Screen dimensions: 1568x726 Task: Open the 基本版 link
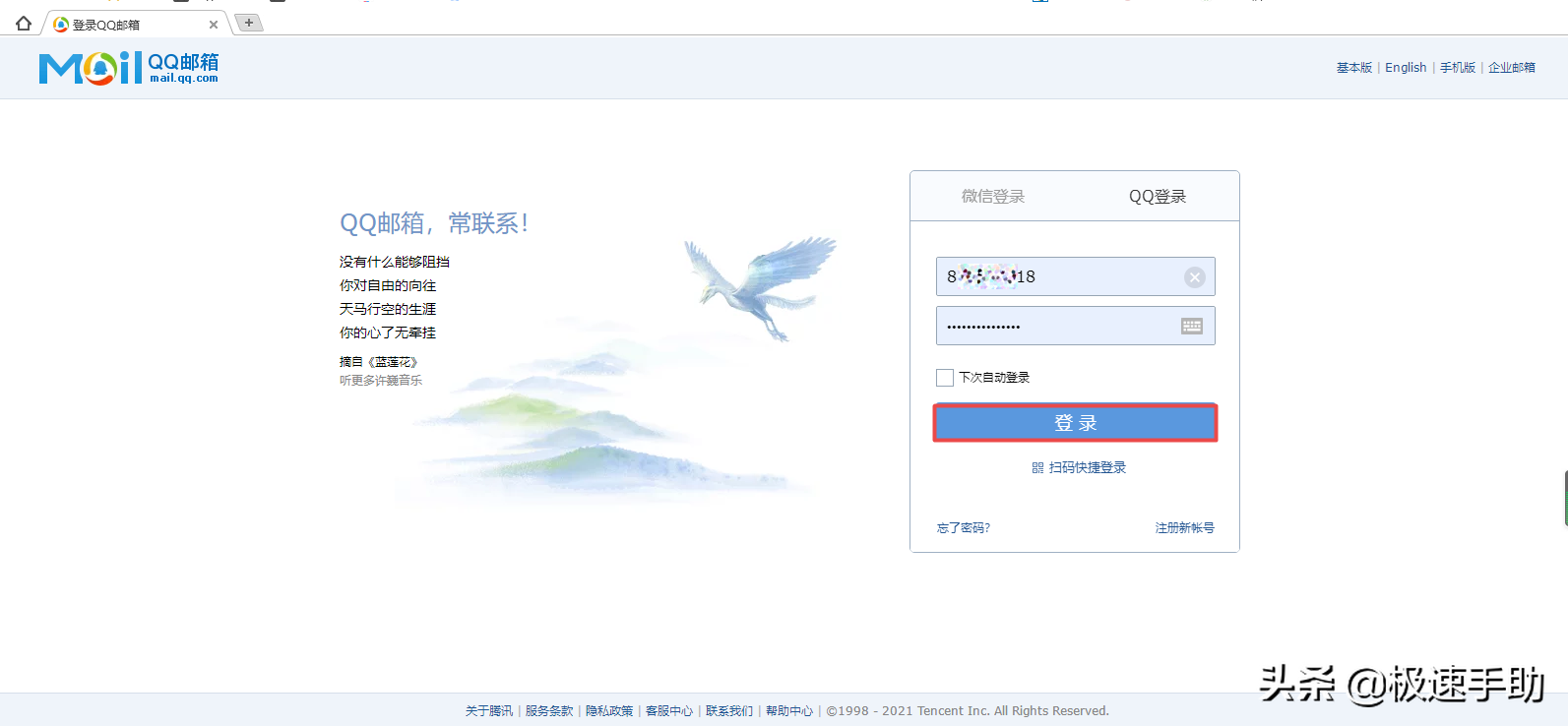[x=1353, y=68]
